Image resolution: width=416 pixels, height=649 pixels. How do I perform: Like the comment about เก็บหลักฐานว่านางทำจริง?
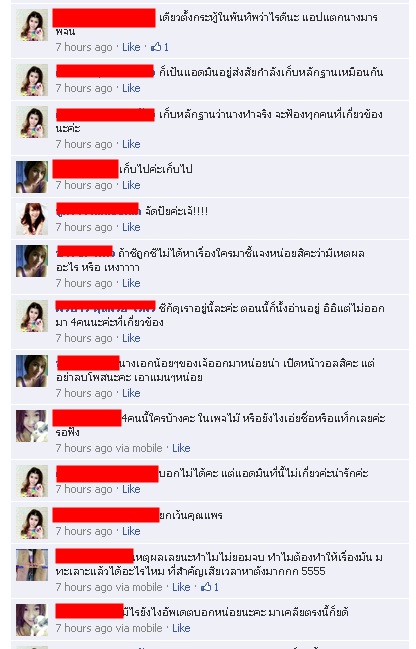[131, 144]
